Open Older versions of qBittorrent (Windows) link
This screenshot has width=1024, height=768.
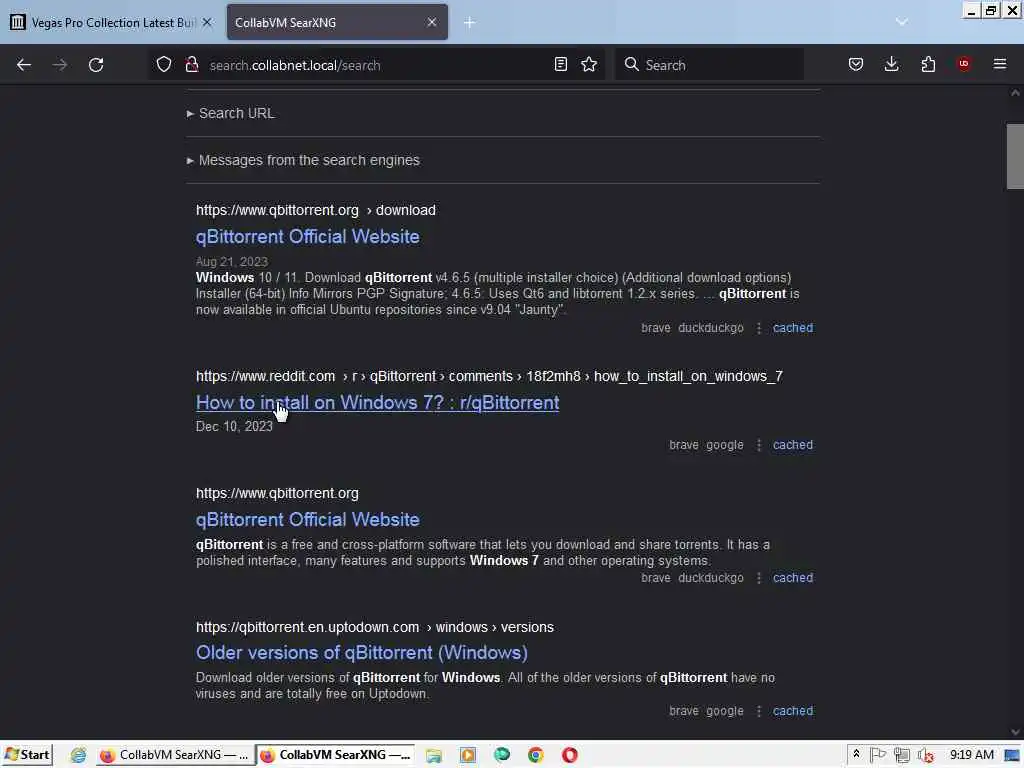point(362,653)
